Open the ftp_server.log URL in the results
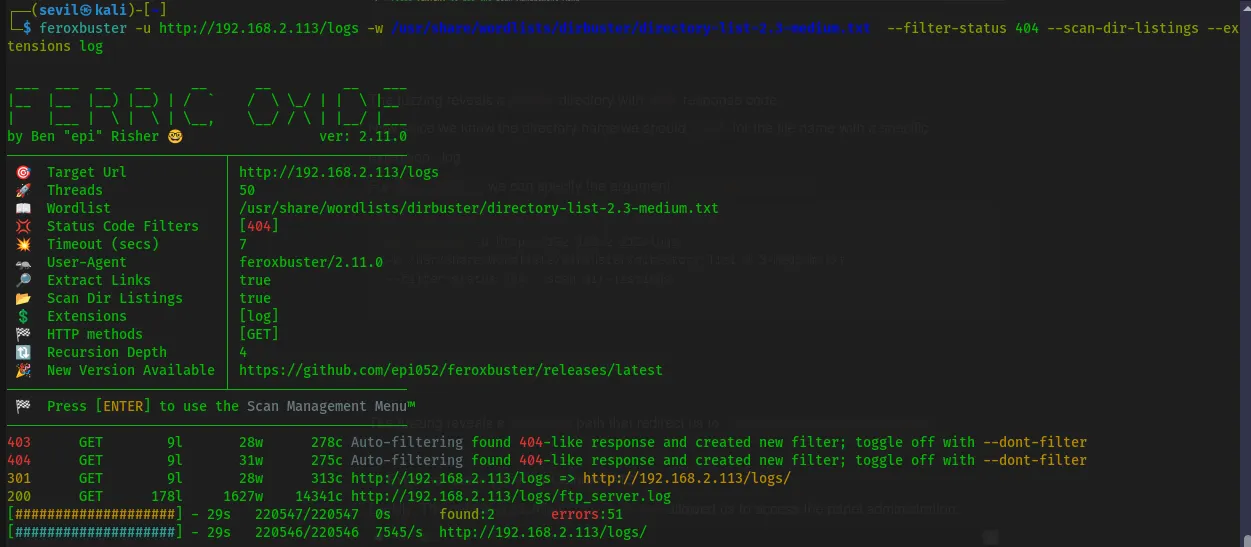The width and height of the screenshot is (1251, 547). [x=510, y=496]
